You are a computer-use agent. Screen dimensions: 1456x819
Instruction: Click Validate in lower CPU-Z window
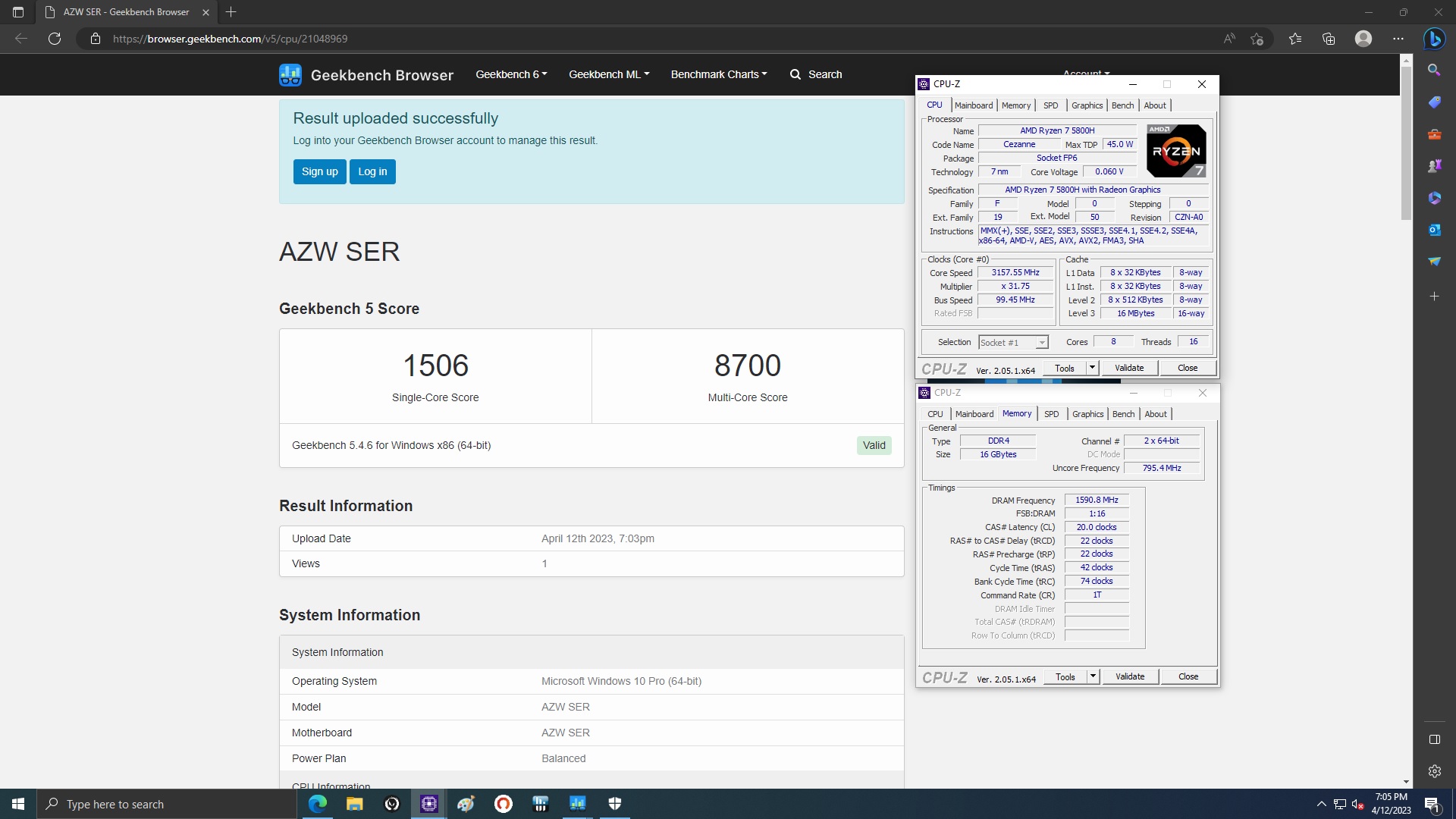(1130, 676)
